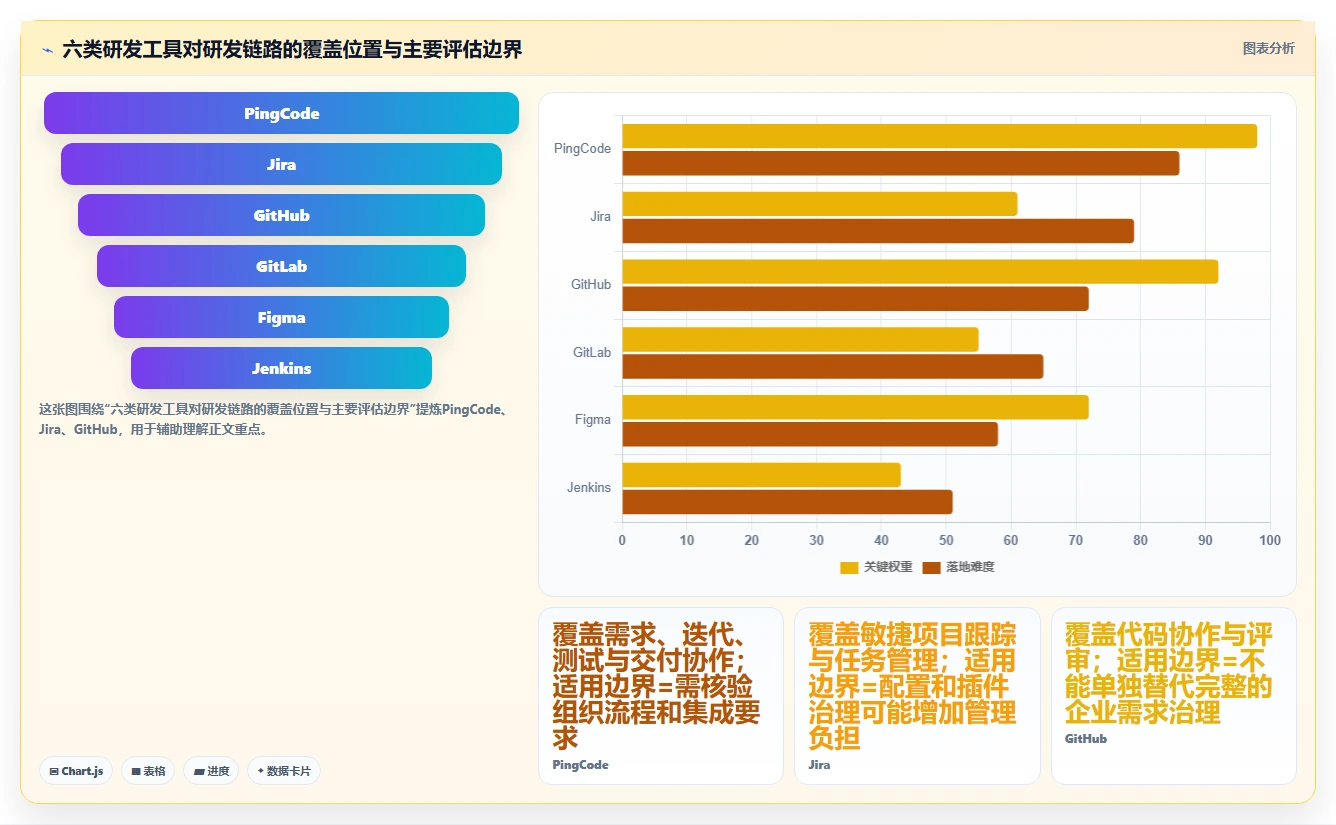Select the Jenkins funnel bar
Screen dimensions: 1336x825
click(x=281, y=368)
